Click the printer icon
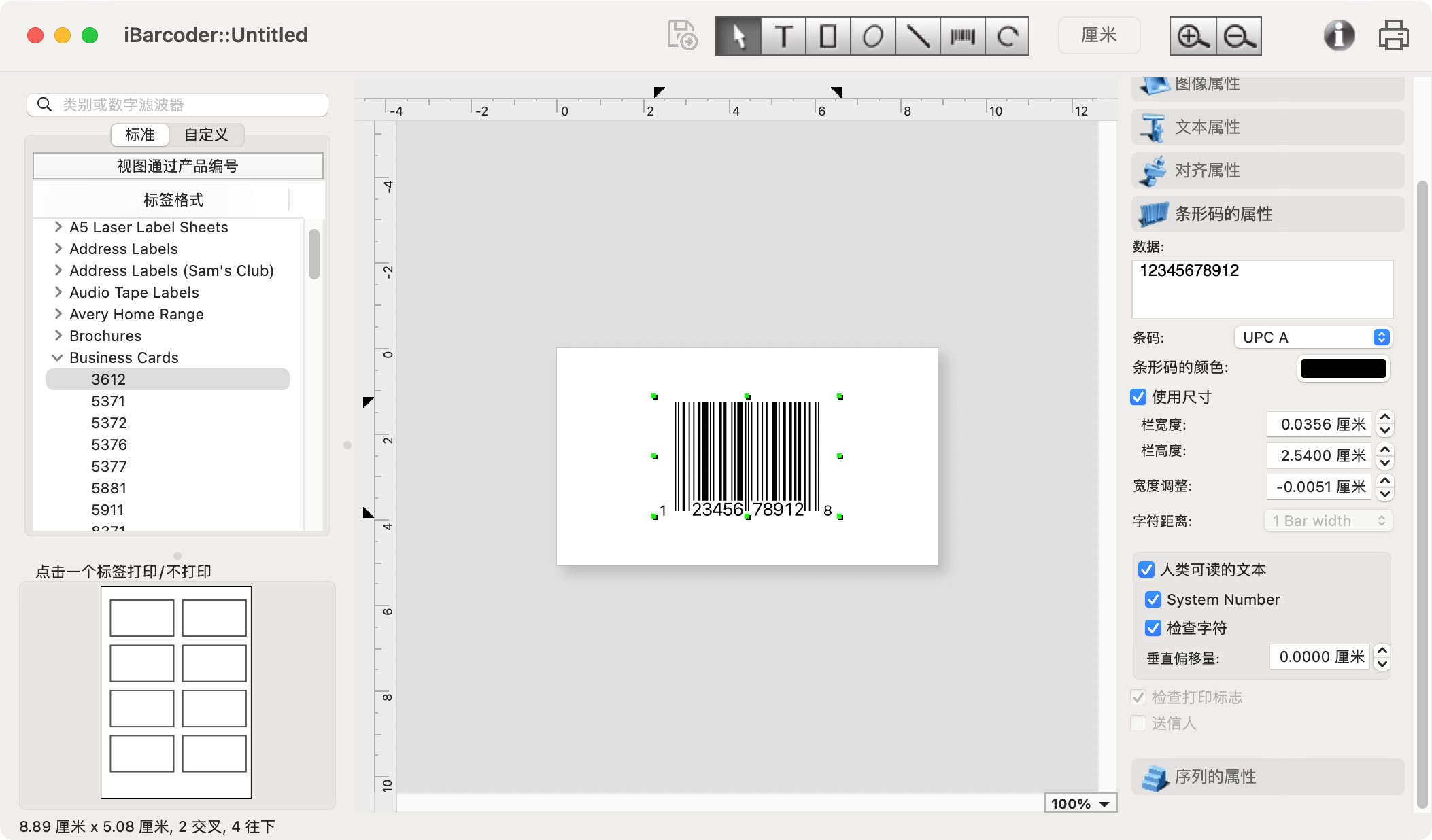This screenshot has width=1432, height=840. click(1393, 35)
